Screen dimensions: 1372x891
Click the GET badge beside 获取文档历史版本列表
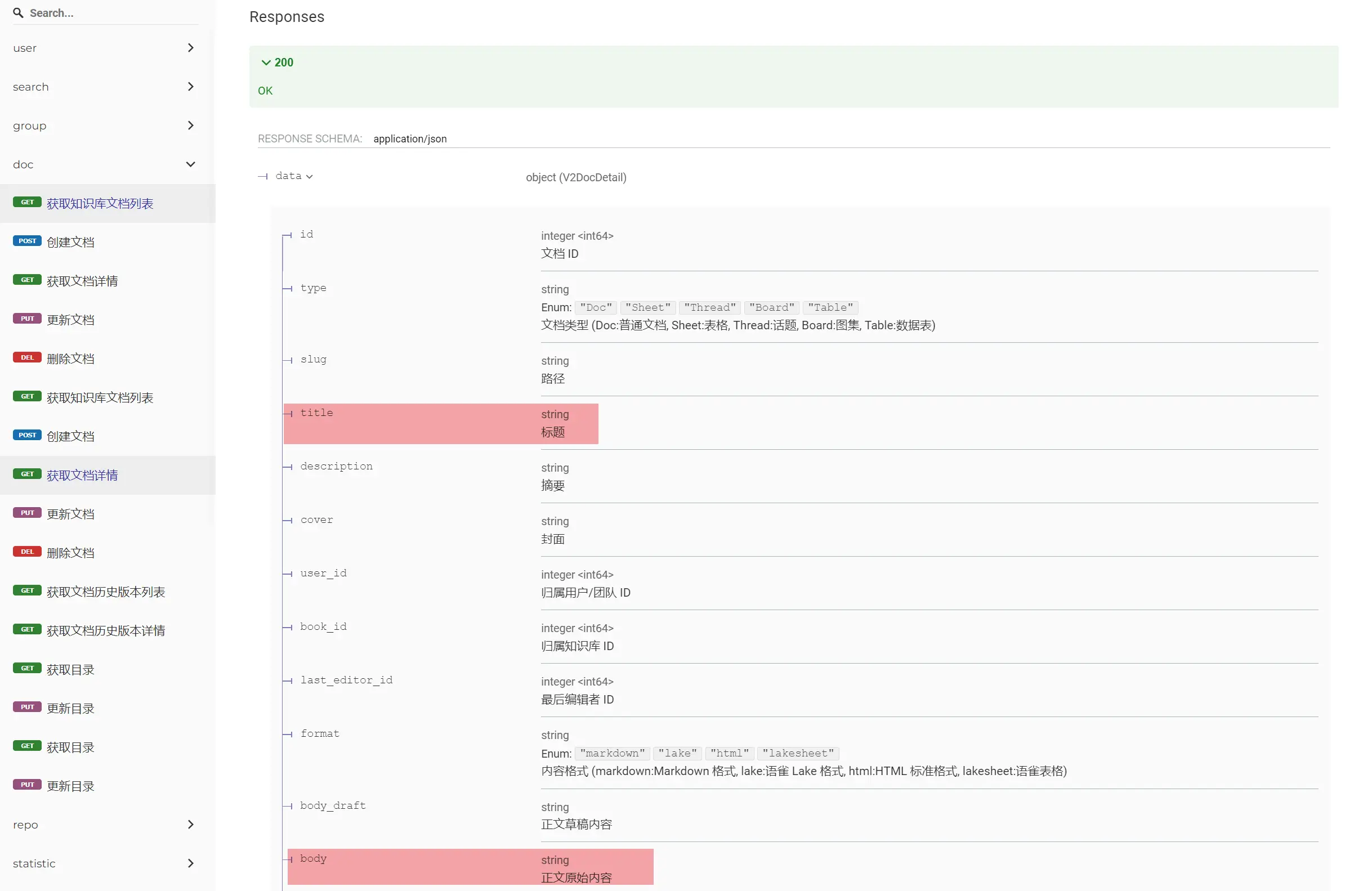pos(27,590)
